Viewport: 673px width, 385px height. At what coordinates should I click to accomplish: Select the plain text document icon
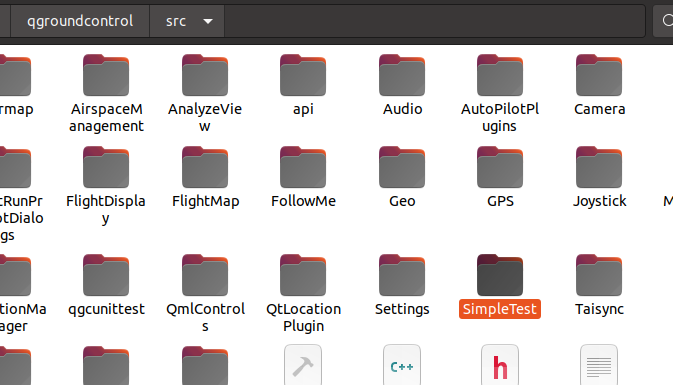[x=599, y=365]
